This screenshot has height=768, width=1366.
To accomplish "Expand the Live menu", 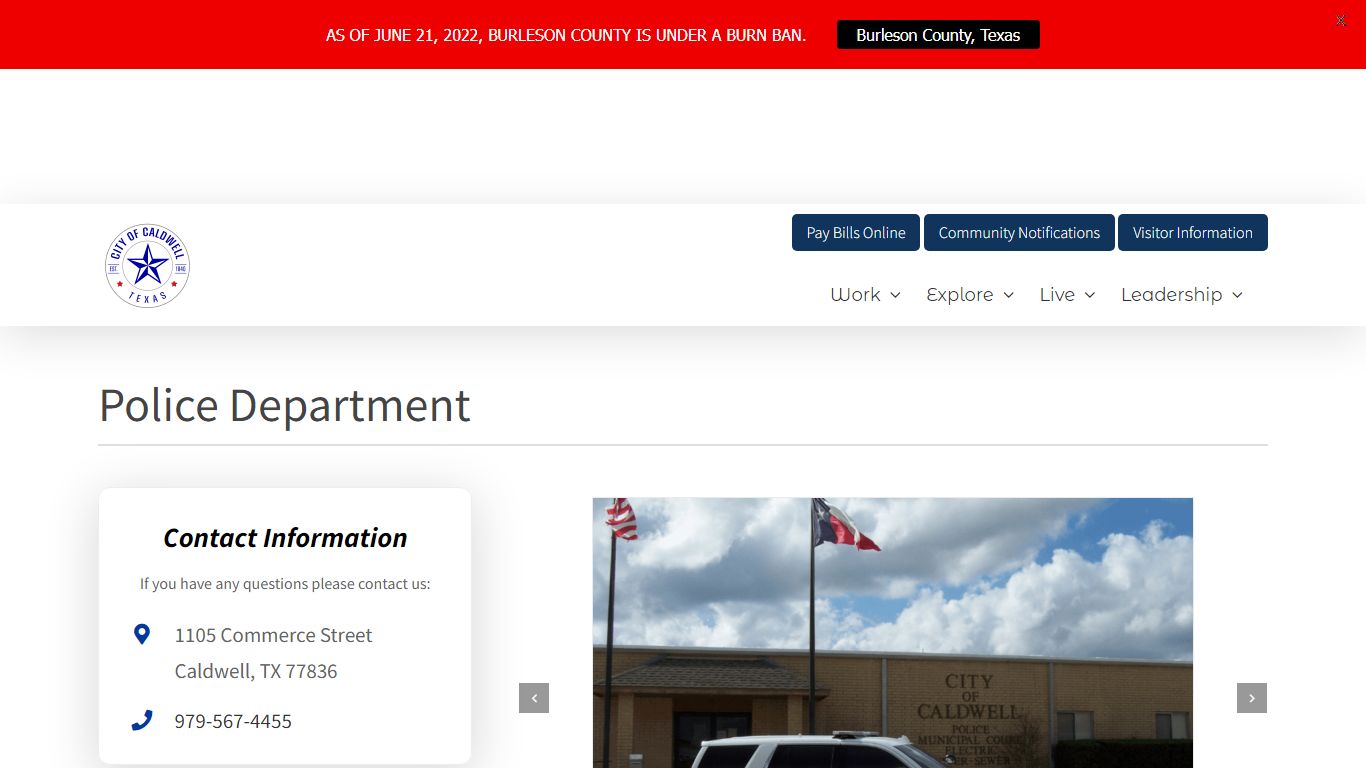I will (x=1067, y=294).
